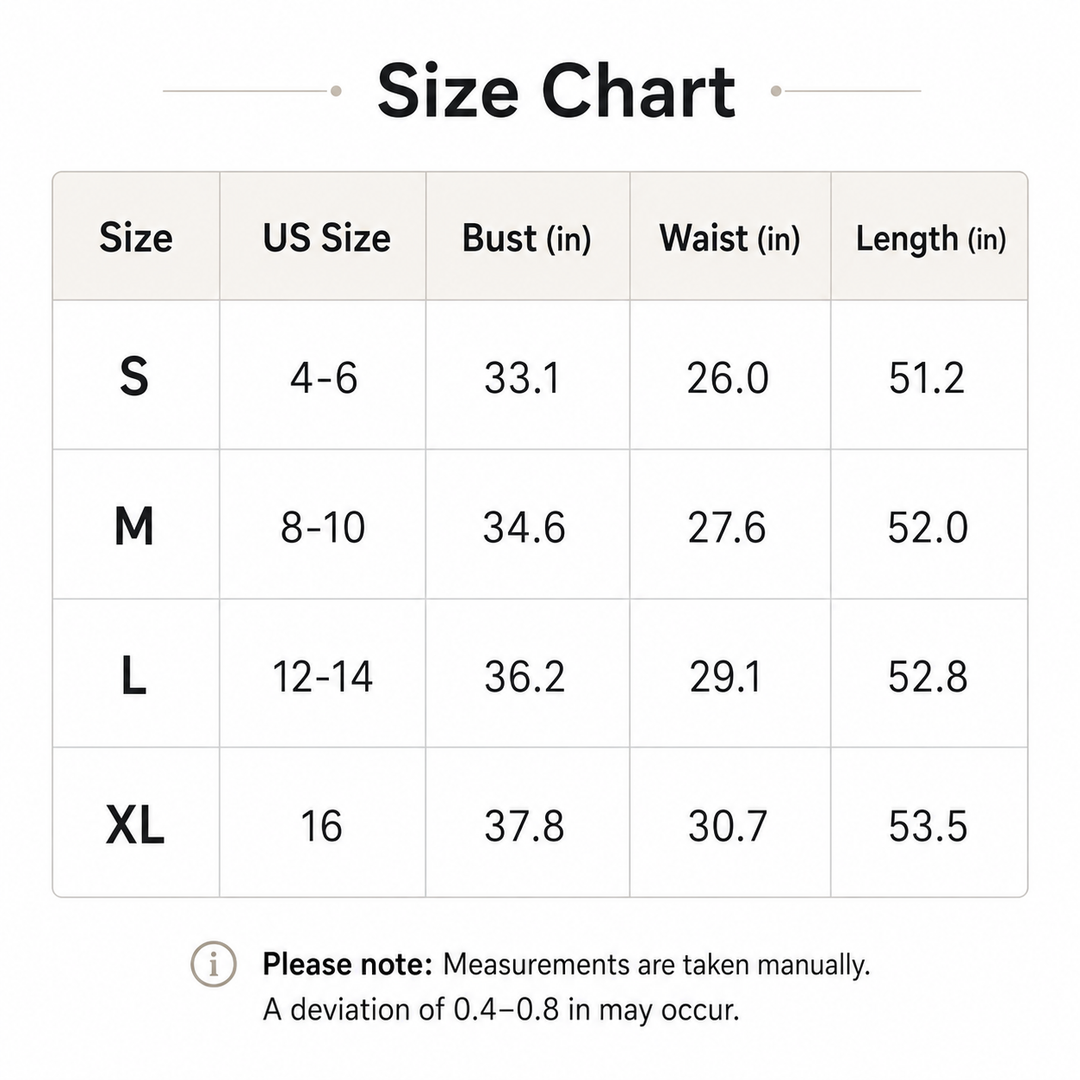Click the Length (in) column header
Screen dimensions: 1080x1080
click(931, 239)
